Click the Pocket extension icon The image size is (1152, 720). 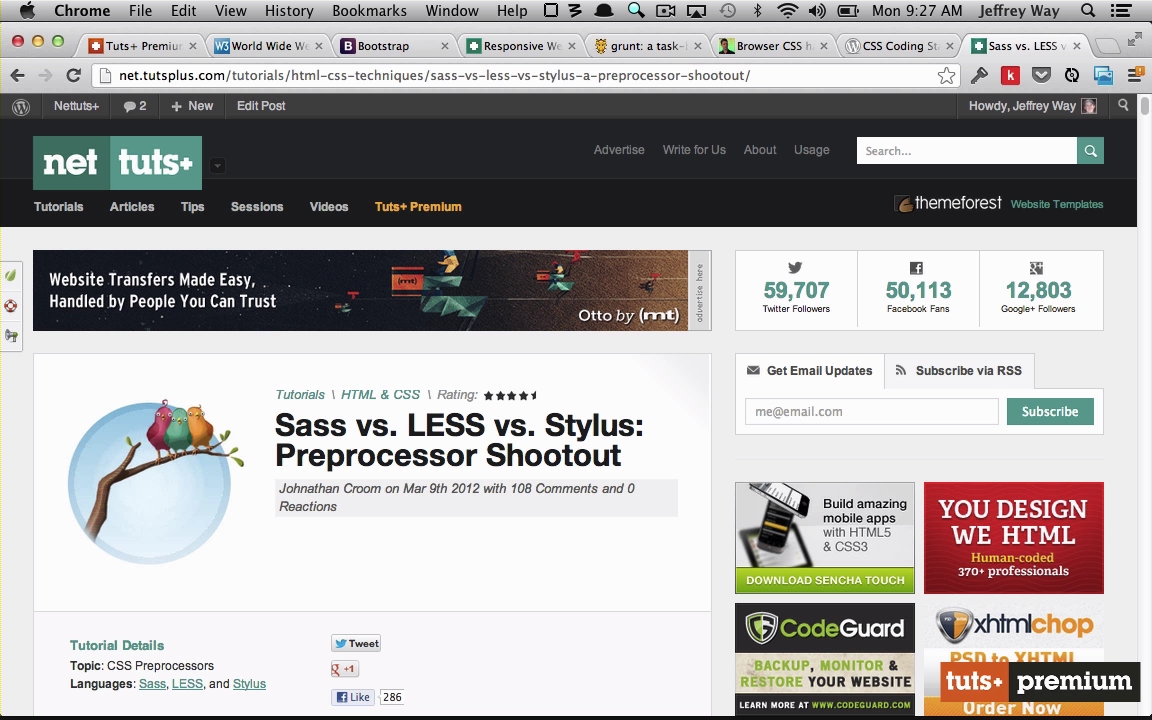[1041, 75]
